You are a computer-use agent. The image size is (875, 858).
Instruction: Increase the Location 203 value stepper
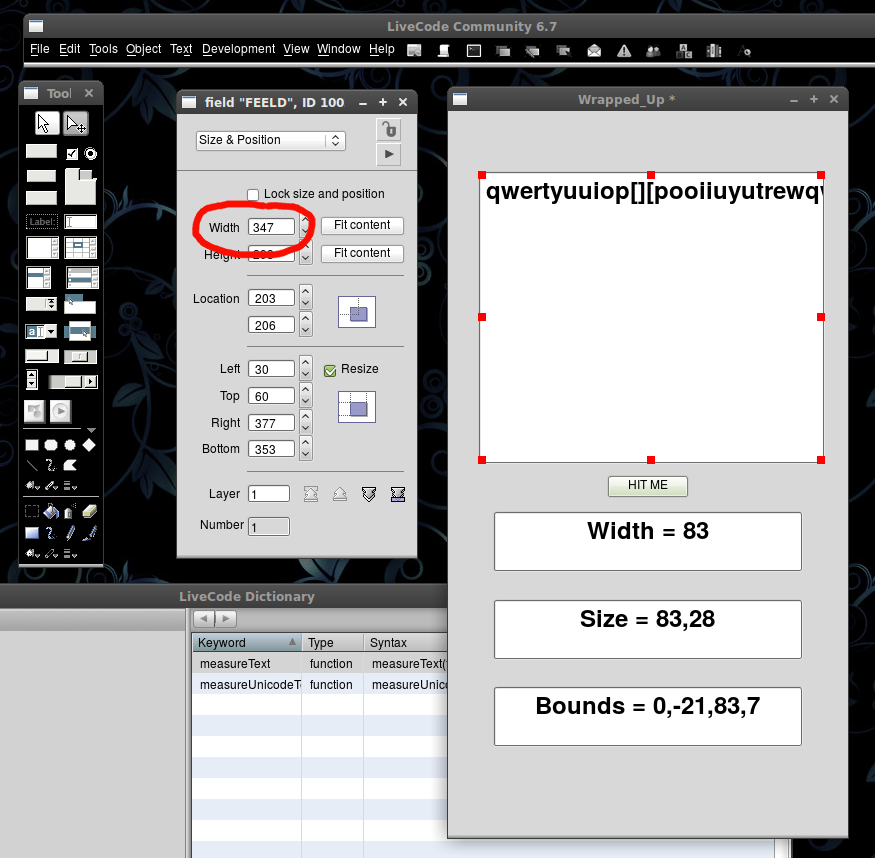pyautogui.click(x=305, y=291)
